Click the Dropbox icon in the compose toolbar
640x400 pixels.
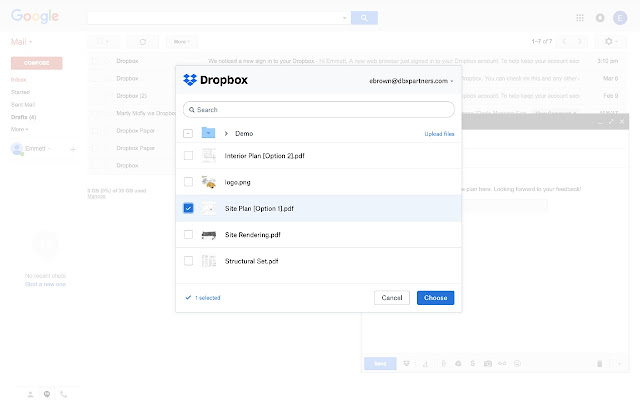click(407, 363)
